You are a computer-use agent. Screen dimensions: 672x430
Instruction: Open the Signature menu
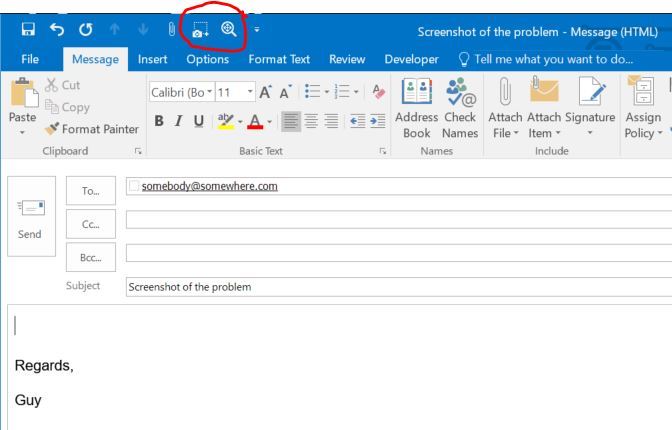(x=590, y=108)
